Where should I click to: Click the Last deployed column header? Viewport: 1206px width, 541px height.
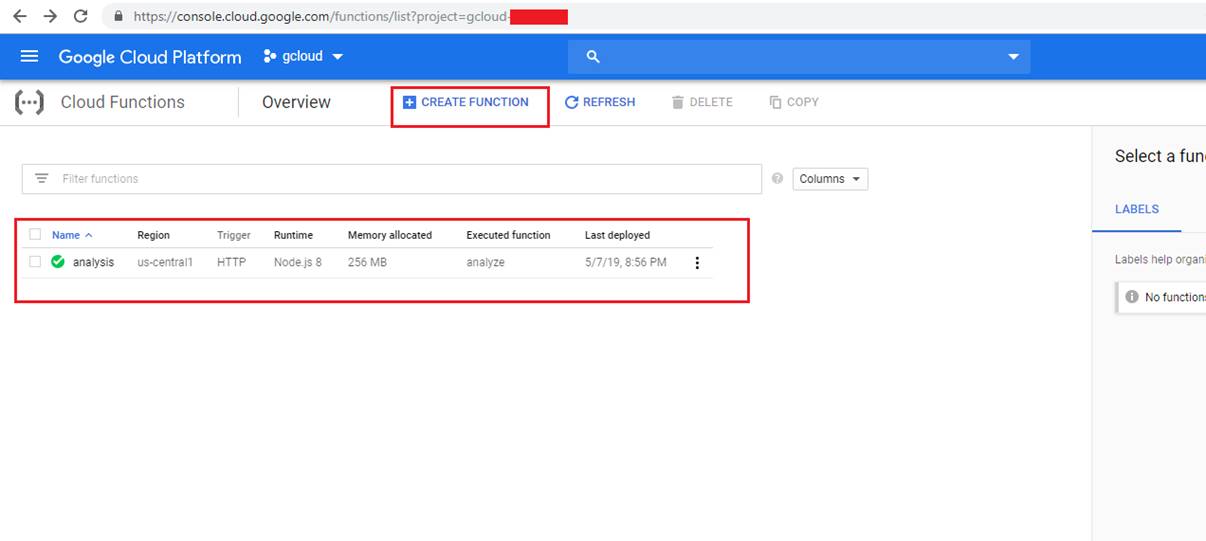click(x=617, y=235)
